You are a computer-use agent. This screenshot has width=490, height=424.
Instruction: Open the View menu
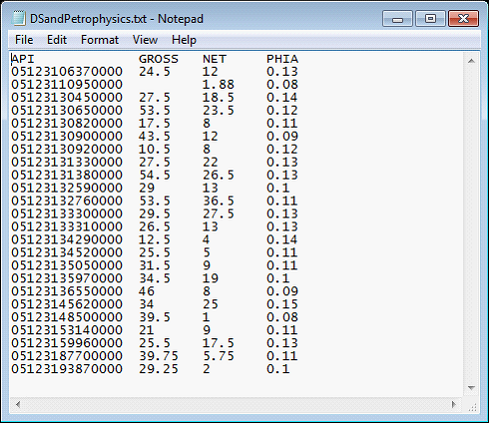pos(145,40)
